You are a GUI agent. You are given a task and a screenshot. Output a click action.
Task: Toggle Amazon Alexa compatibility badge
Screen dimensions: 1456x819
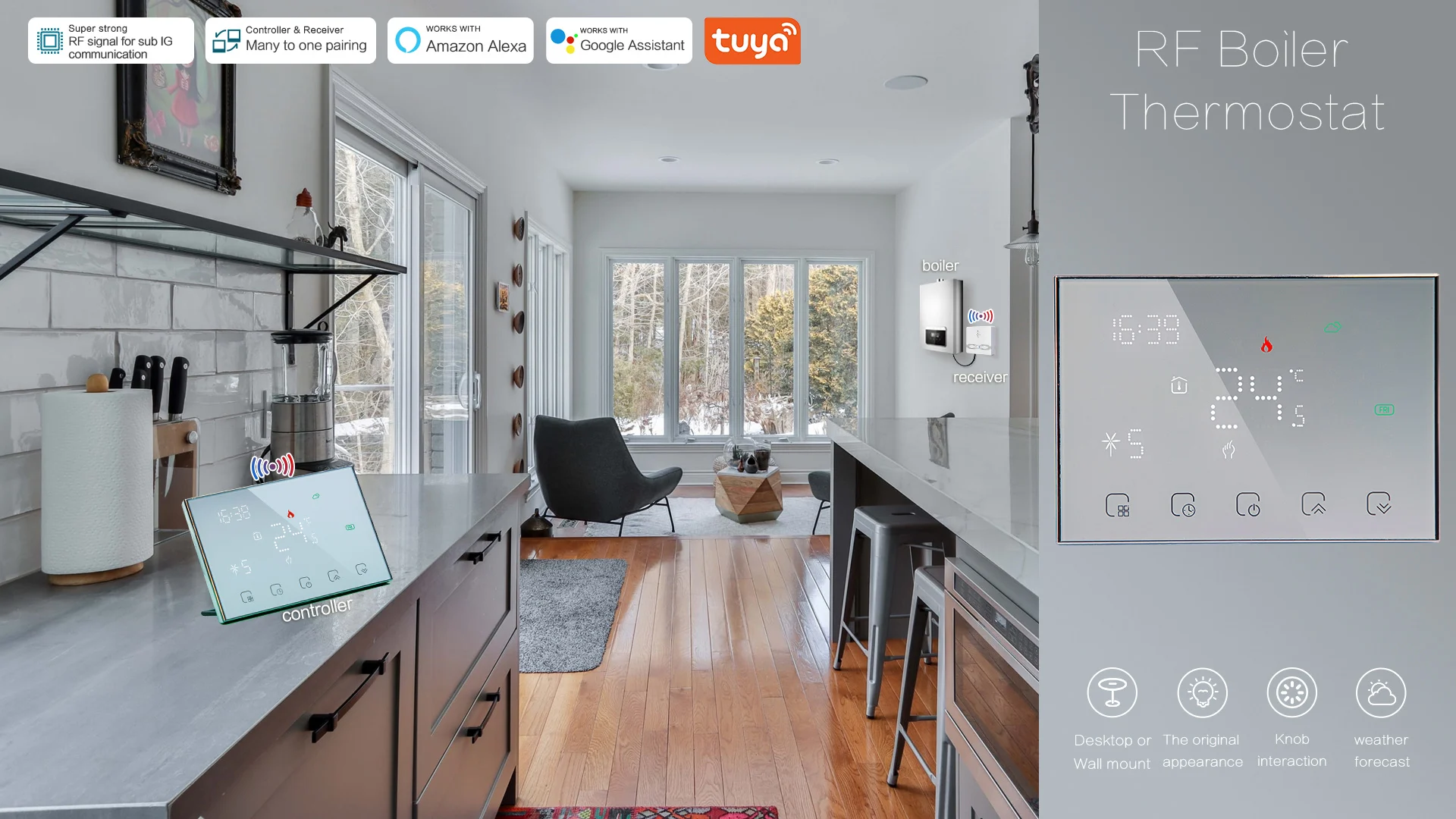pos(462,40)
